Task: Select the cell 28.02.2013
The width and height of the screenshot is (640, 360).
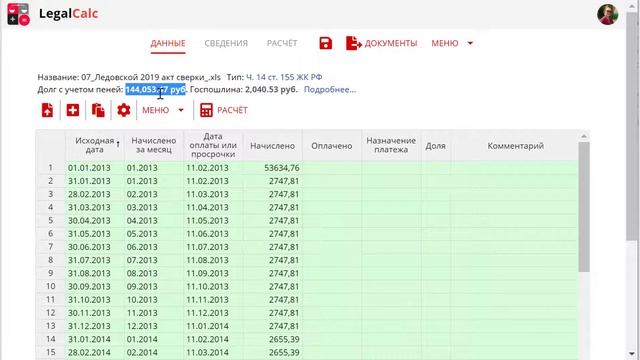Action: point(95,194)
